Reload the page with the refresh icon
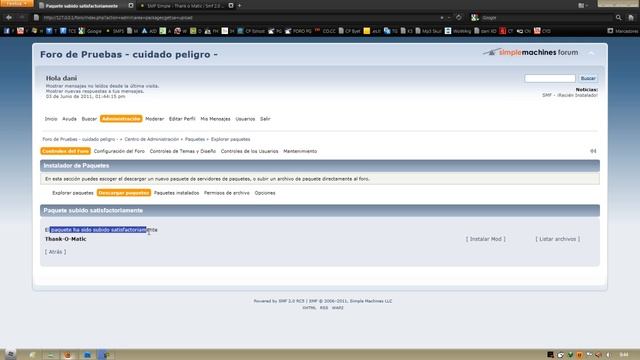Image resolution: width=640 pixels, height=360 pixels. coord(459,18)
